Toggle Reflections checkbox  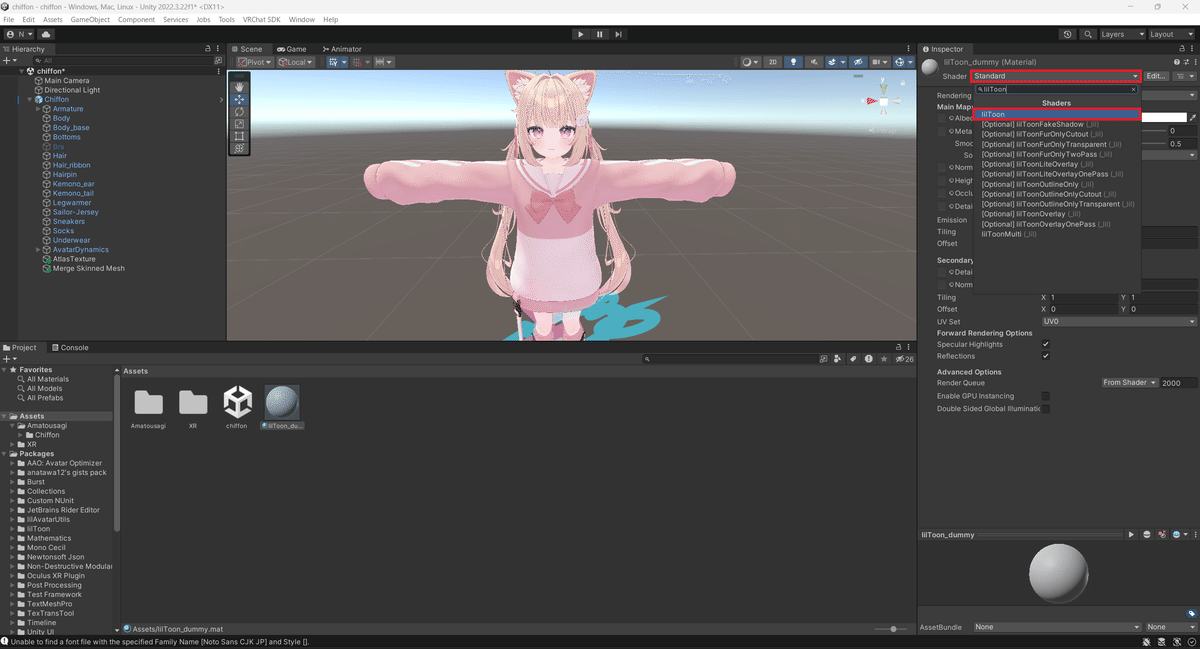1046,356
